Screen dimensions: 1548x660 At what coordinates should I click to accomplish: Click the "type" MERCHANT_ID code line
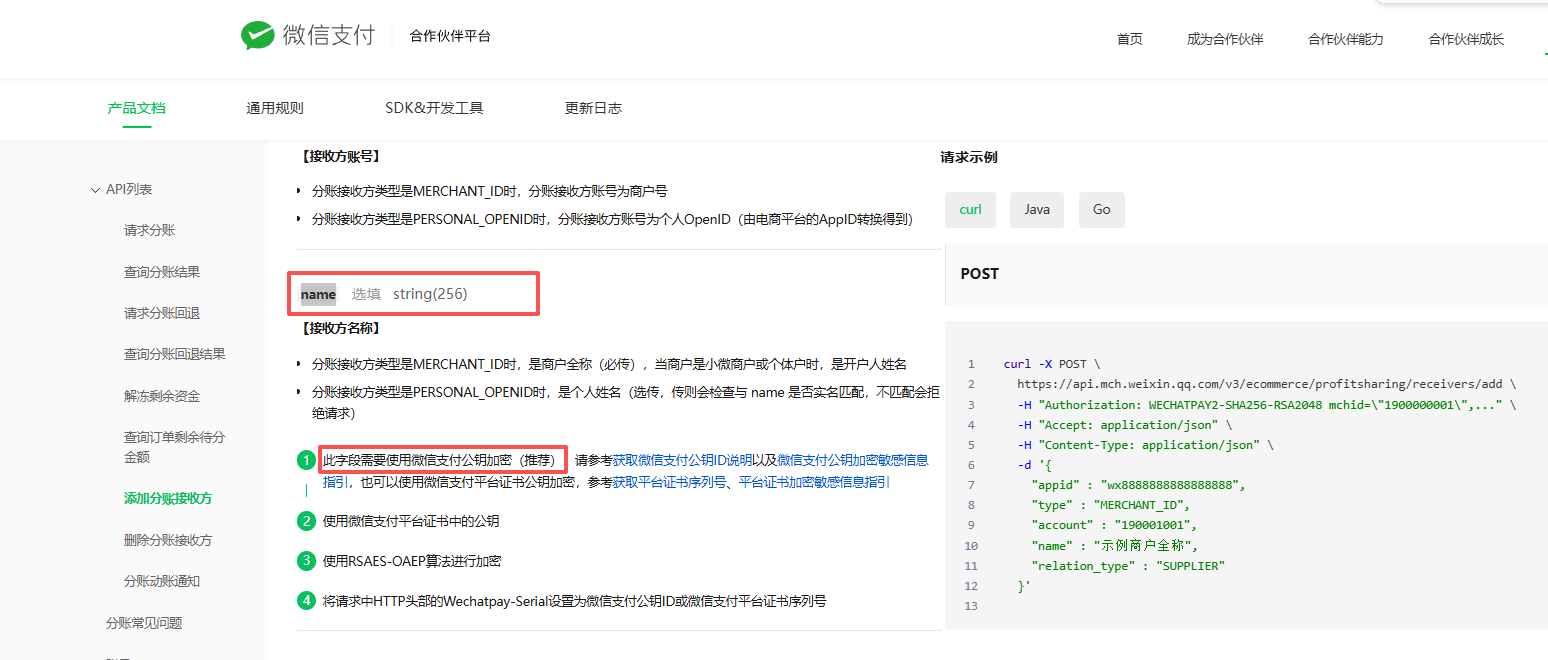pyautogui.click(x=1110, y=505)
